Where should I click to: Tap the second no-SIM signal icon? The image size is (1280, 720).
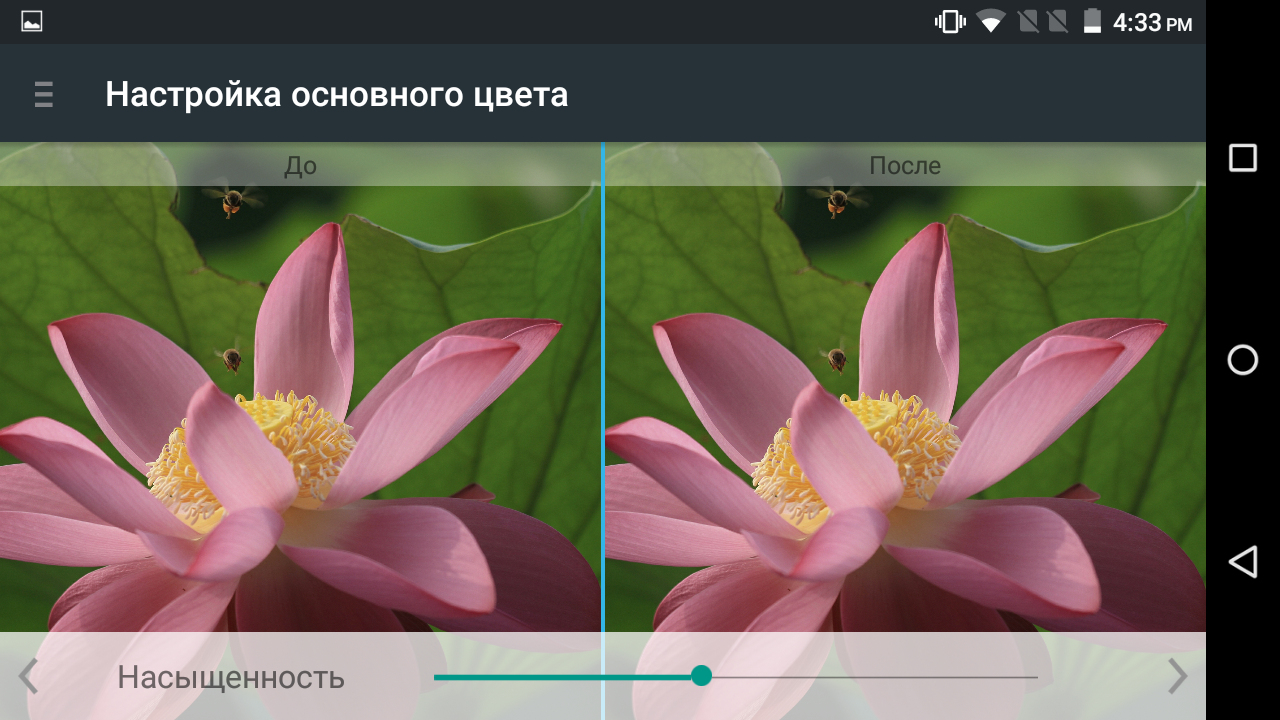coord(1057,21)
